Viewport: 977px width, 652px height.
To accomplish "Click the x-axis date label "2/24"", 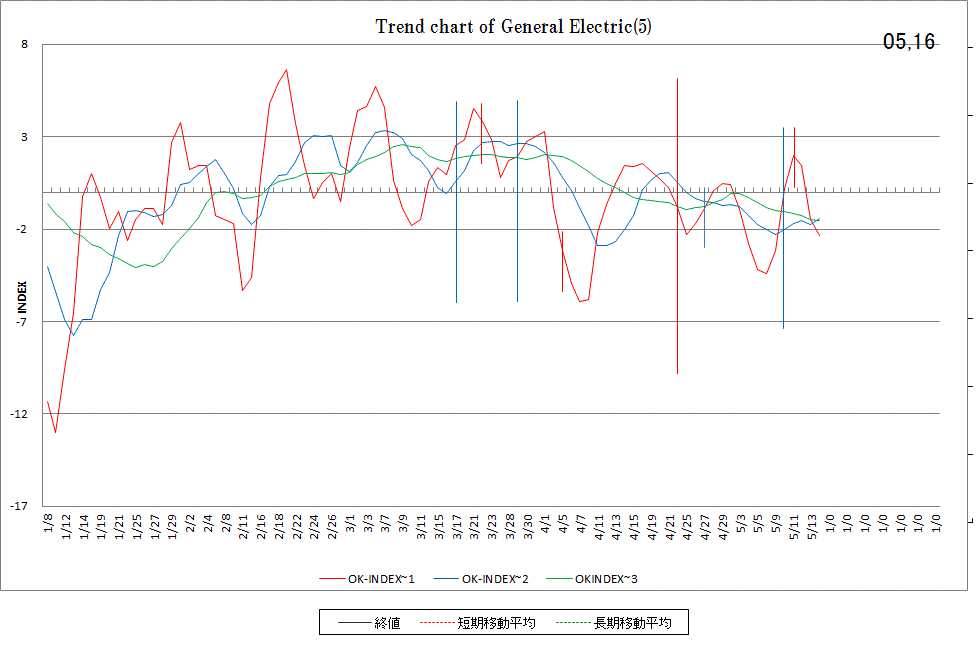I will point(314,527).
